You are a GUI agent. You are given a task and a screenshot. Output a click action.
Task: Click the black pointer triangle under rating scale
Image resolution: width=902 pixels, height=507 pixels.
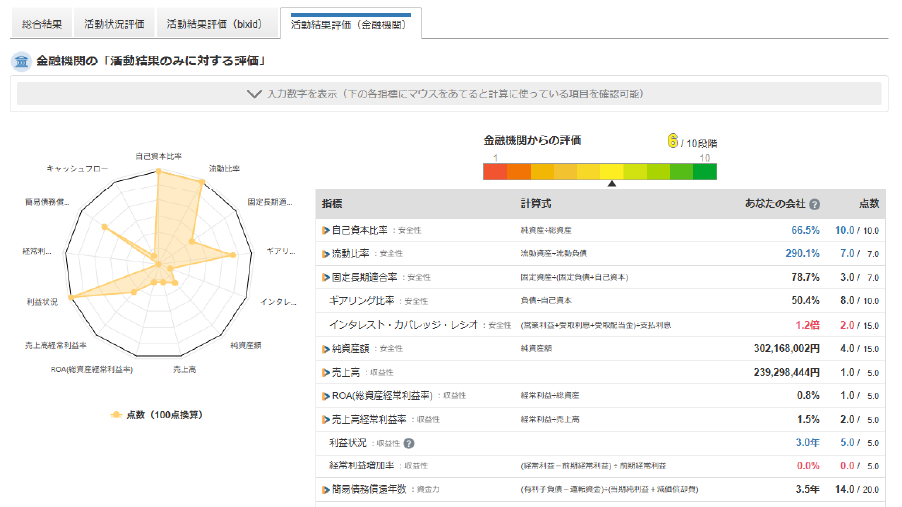pyautogui.click(x=612, y=183)
